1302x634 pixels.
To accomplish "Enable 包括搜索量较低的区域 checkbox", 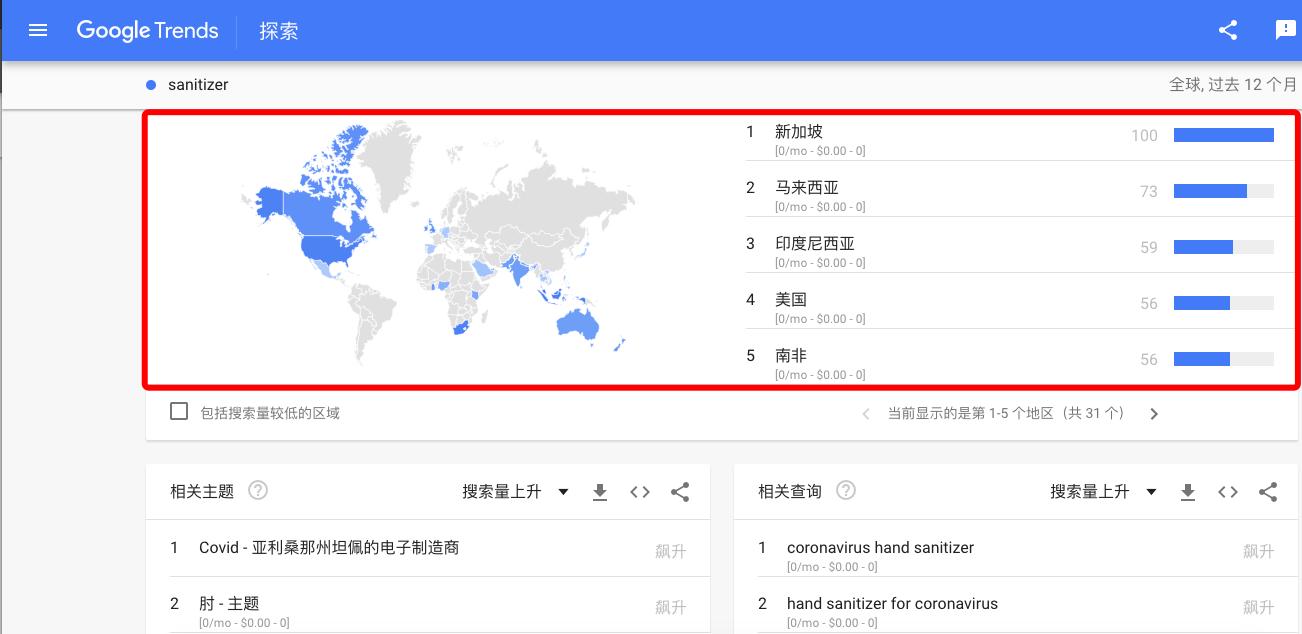I will click(179, 411).
